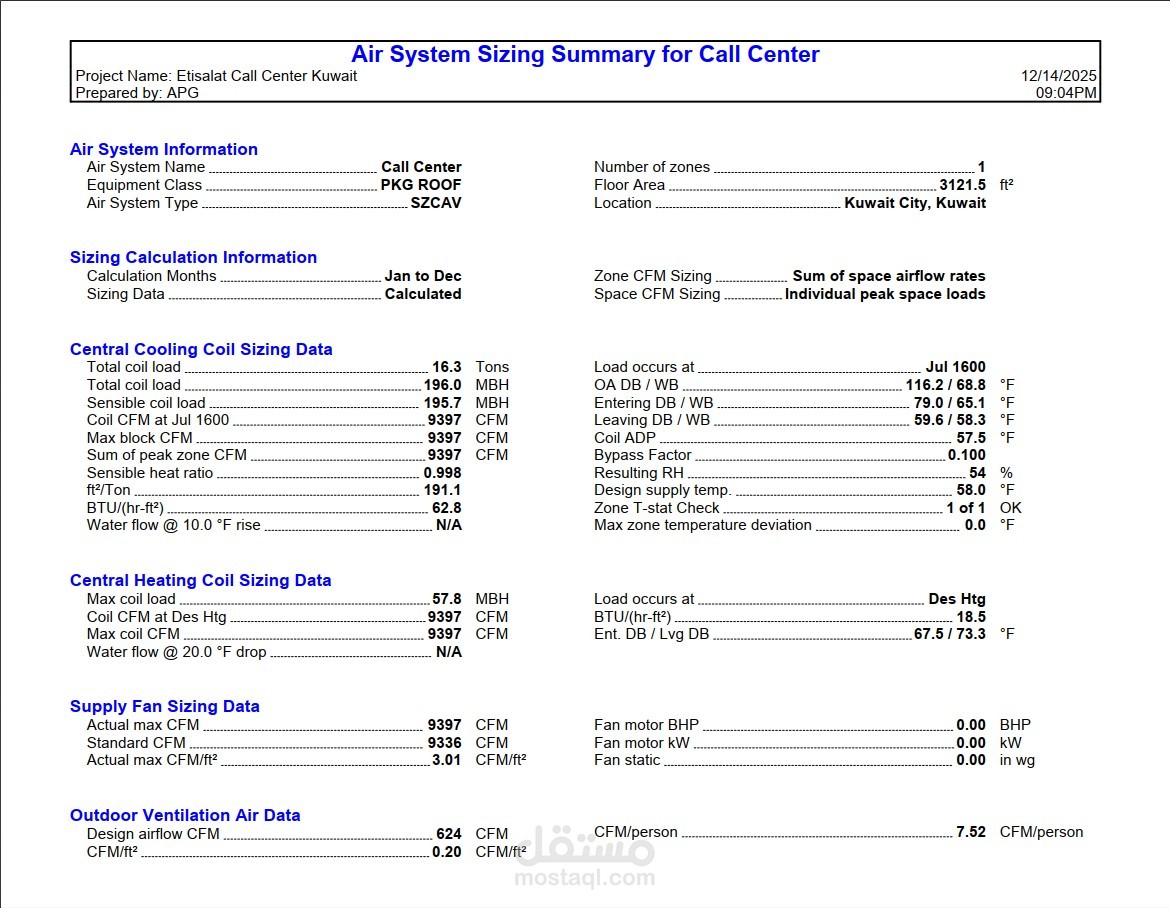Select Total coil load value 16.3 Tons
This screenshot has width=1170, height=908.
[447, 367]
